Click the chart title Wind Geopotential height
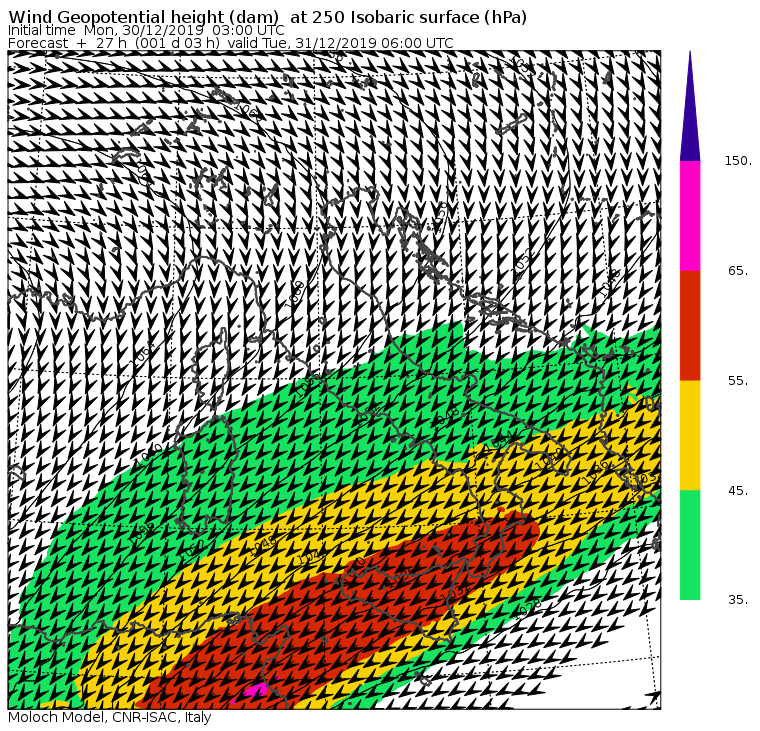Screen dimensions: 760x731 (268, 17)
